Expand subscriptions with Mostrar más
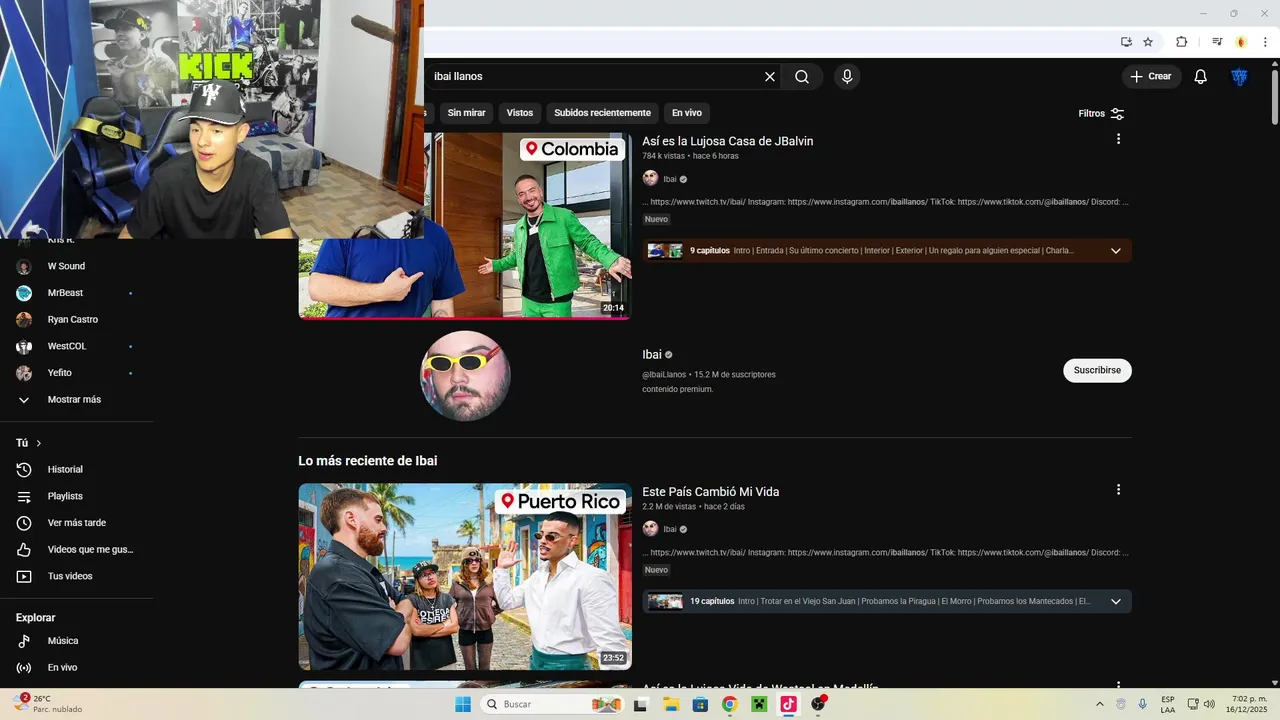The height and width of the screenshot is (720, 1280). click(76, 399)
